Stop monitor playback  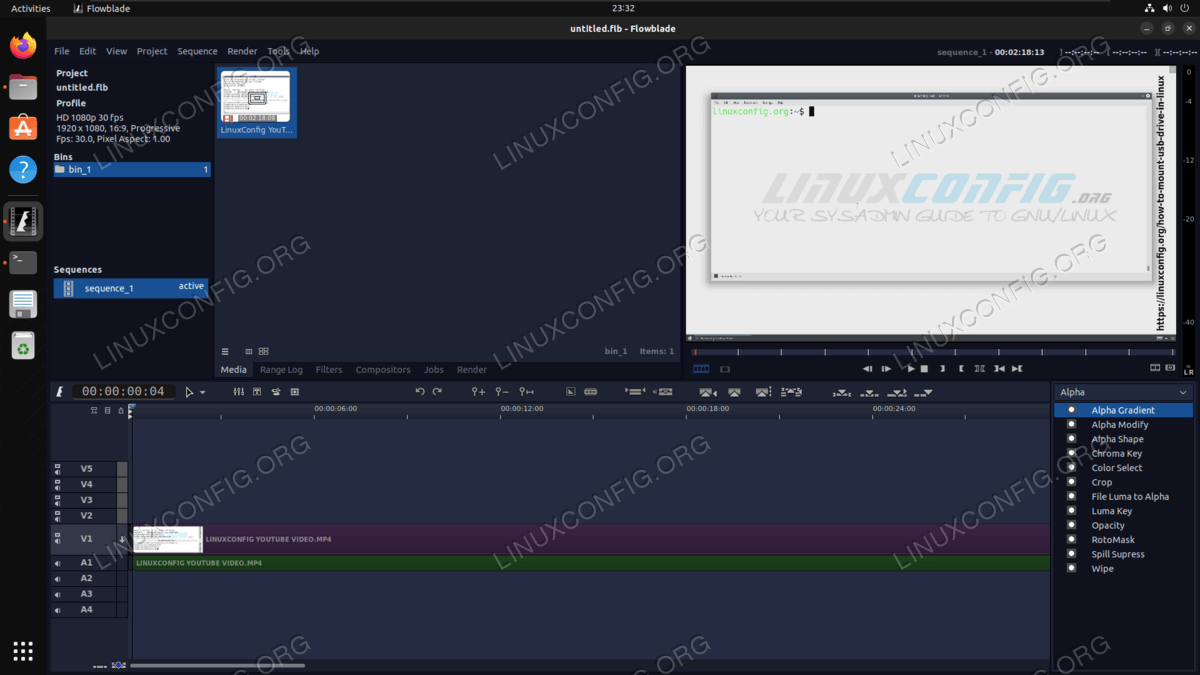[x=925, y=369]
